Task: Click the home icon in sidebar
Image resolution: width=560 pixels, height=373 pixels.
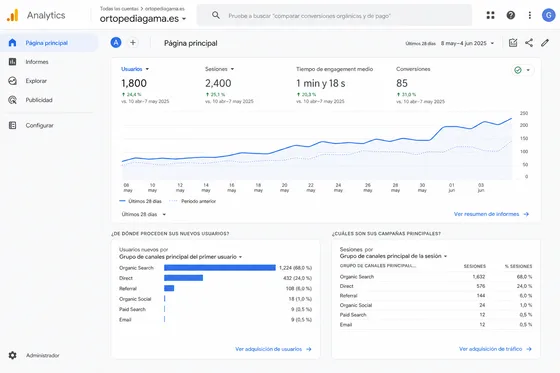Action: tap(12, 43)
